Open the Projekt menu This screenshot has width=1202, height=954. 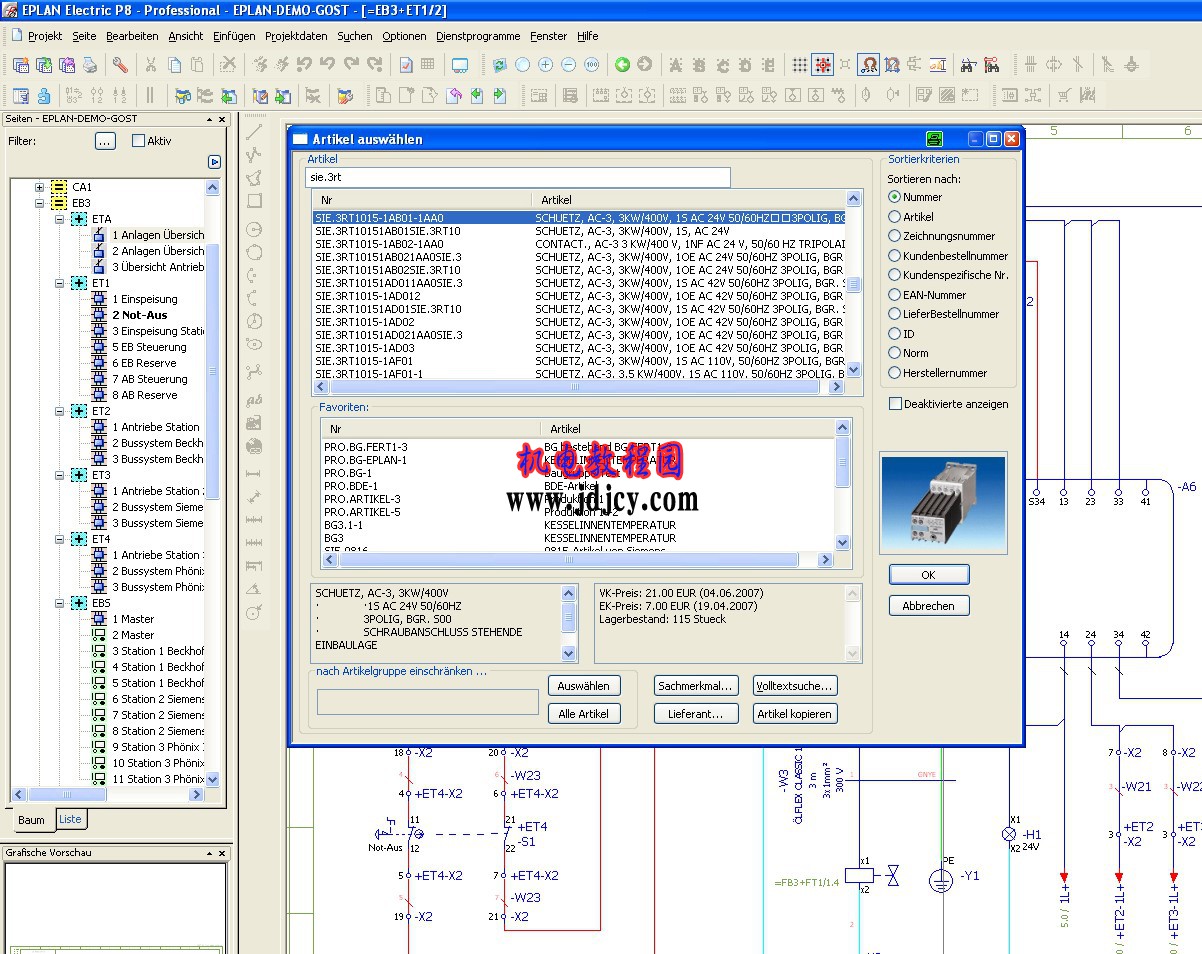pyautogui.click(x=45, y=36)
